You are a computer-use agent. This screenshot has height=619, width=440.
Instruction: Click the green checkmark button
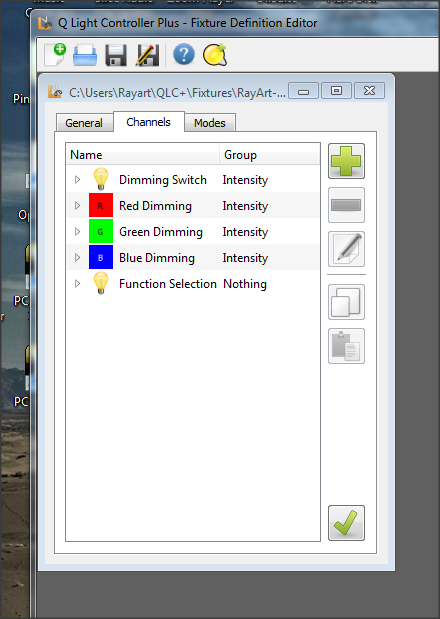coord(346,523)
